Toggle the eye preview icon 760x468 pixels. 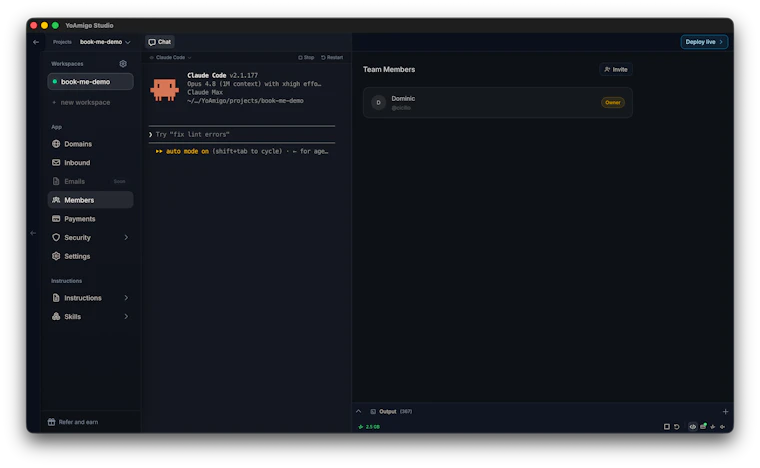click(x=693, y=427)
